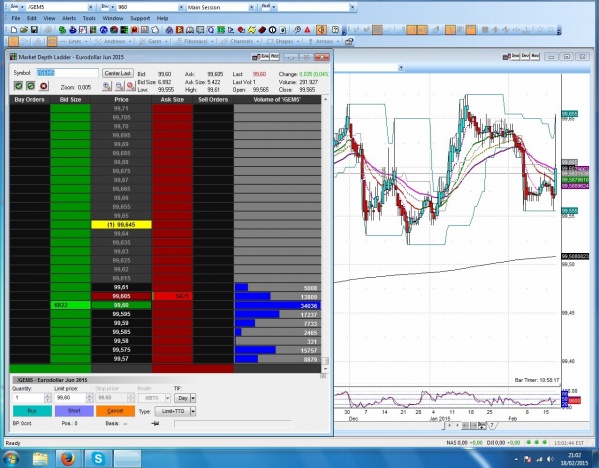Click the Center Last button
The height and width of the screenshot is (468, 599).
(118, 73)
